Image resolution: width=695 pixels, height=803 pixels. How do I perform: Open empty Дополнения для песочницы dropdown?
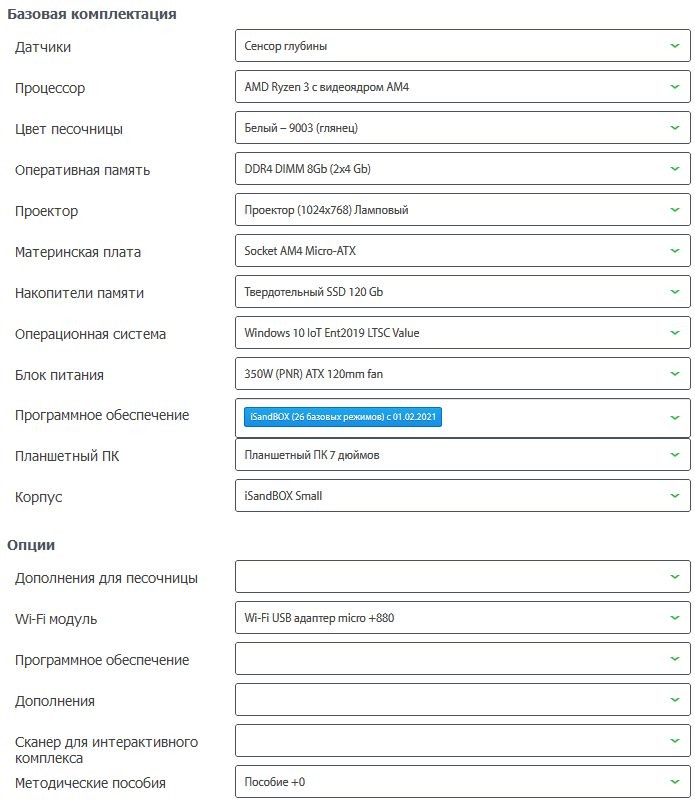click(x=462, y=577)
